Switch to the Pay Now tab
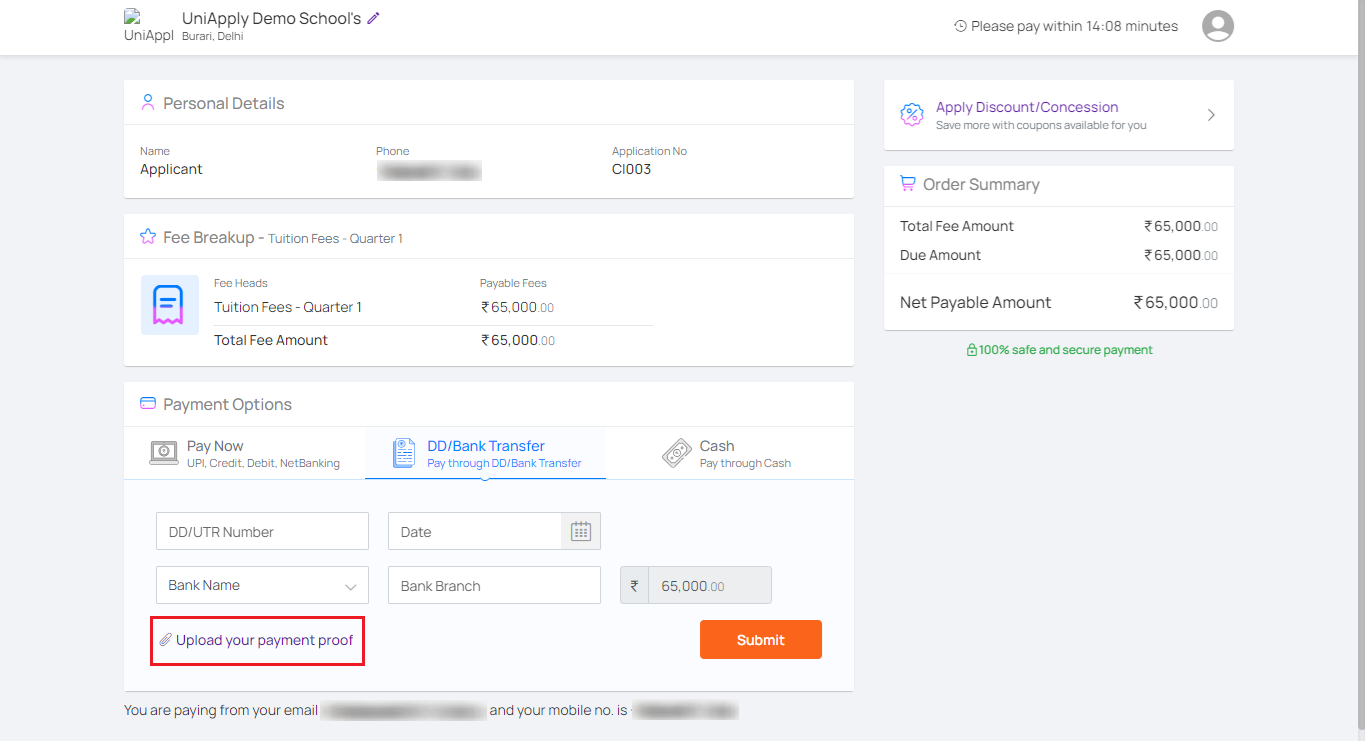The height and width of the screenshot is (741, 1365). point(244,453)
